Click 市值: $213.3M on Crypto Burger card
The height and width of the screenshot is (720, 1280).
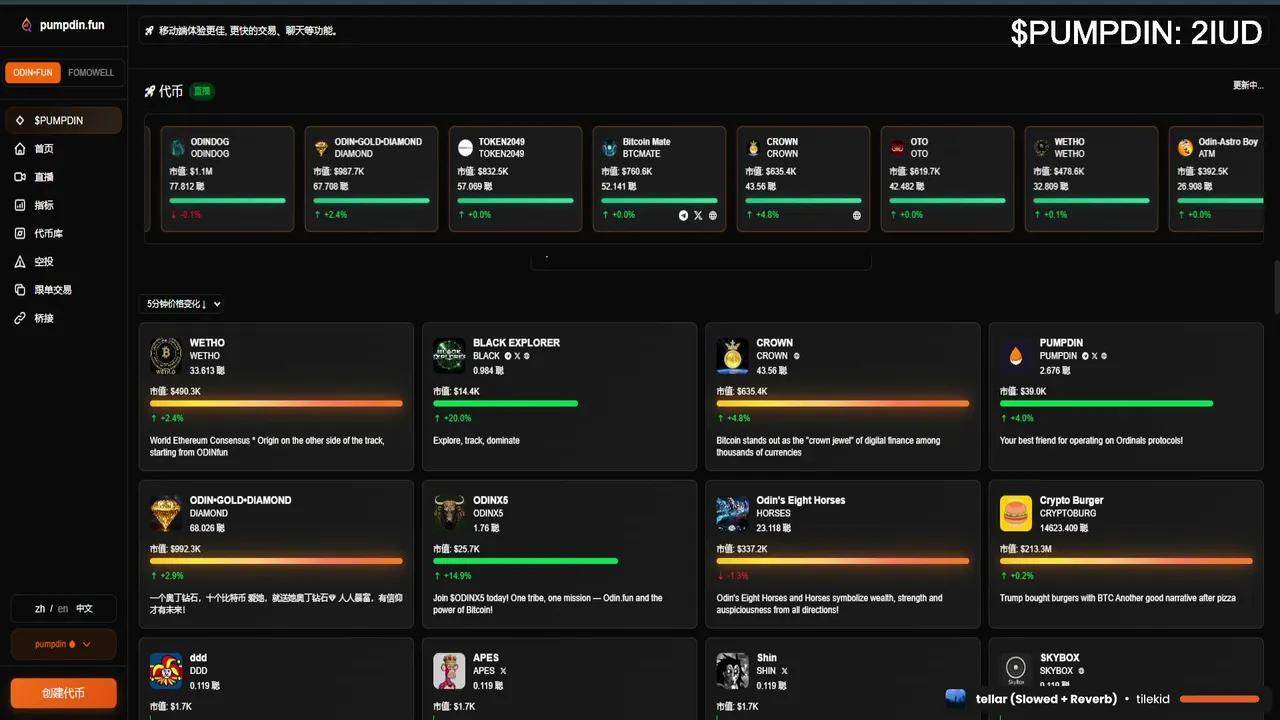tap(1026, 549)
